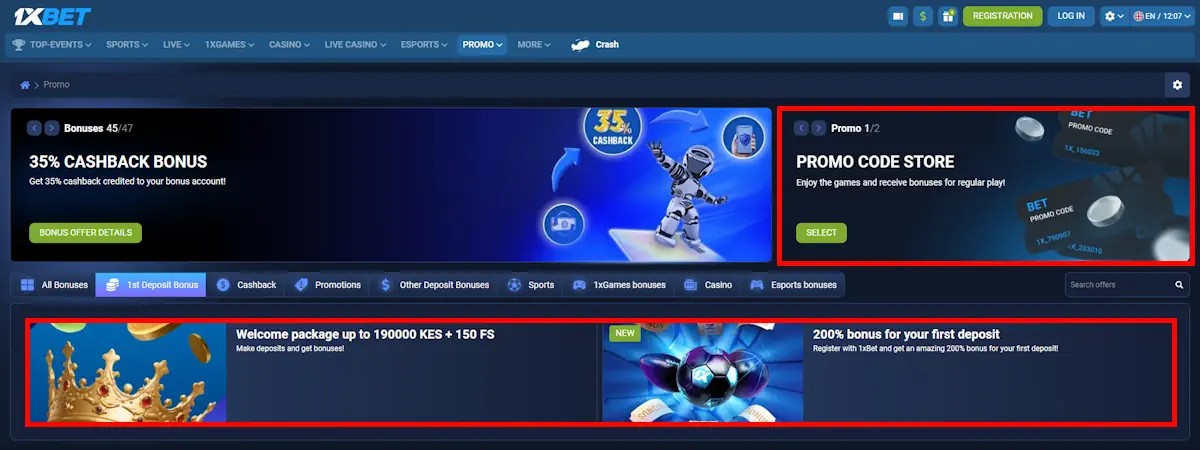Show next slide in Bonuses carousel
The image size is (1200, 450).
tap(52, 128)
